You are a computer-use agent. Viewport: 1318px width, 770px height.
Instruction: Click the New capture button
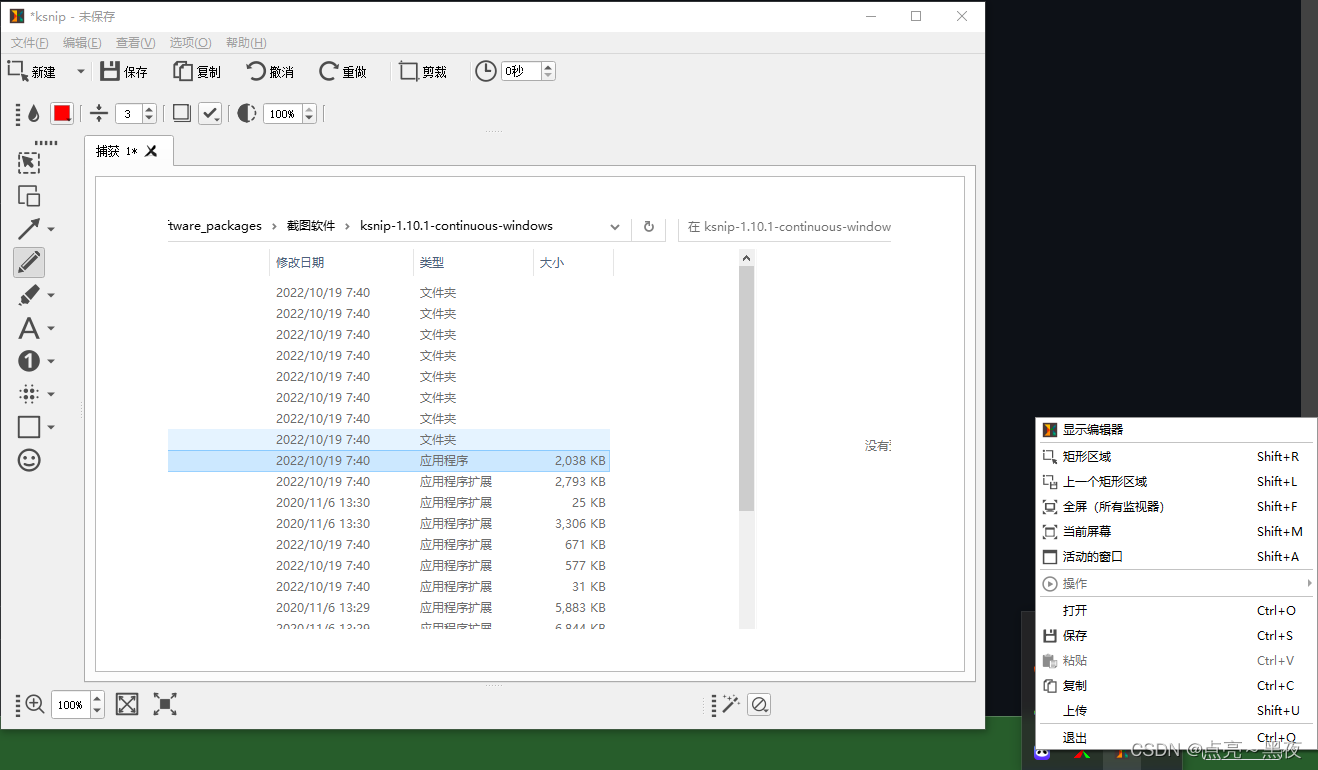pos(32,72)
